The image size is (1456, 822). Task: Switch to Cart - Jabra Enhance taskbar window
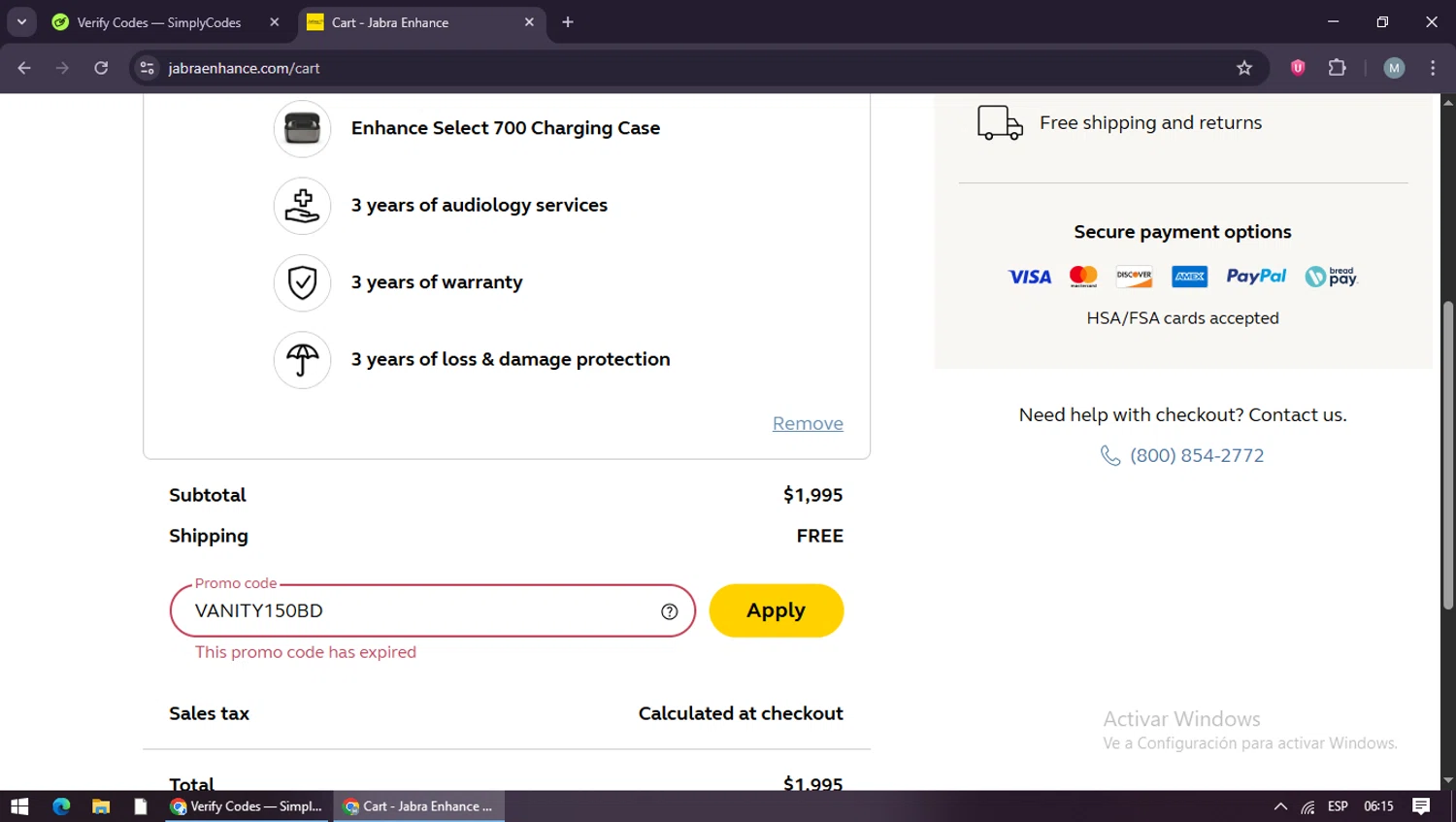pyautogui.click(x=419, y=806)
